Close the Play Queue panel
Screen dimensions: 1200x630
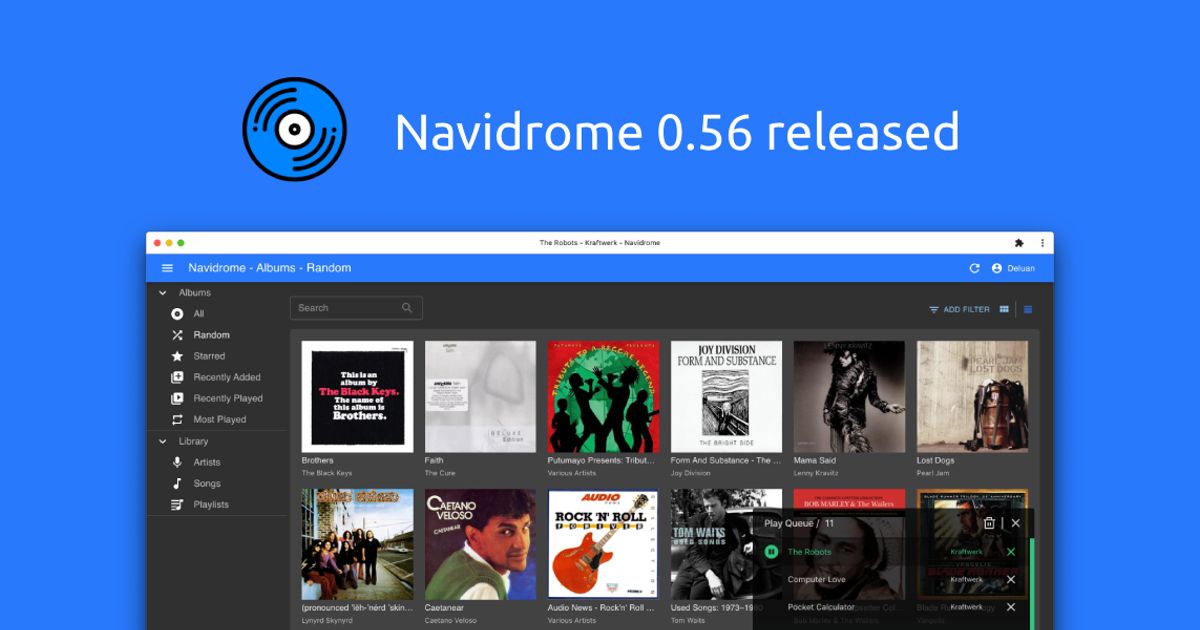(1016, 523)
